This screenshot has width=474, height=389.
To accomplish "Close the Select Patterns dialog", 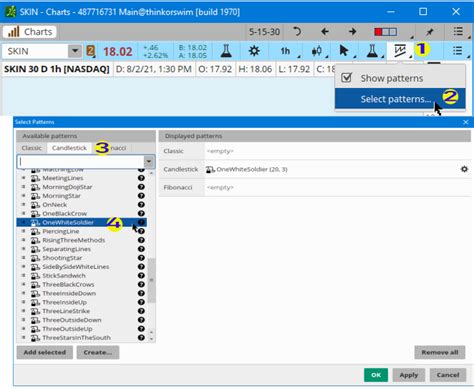I will (x=466, y=122).
